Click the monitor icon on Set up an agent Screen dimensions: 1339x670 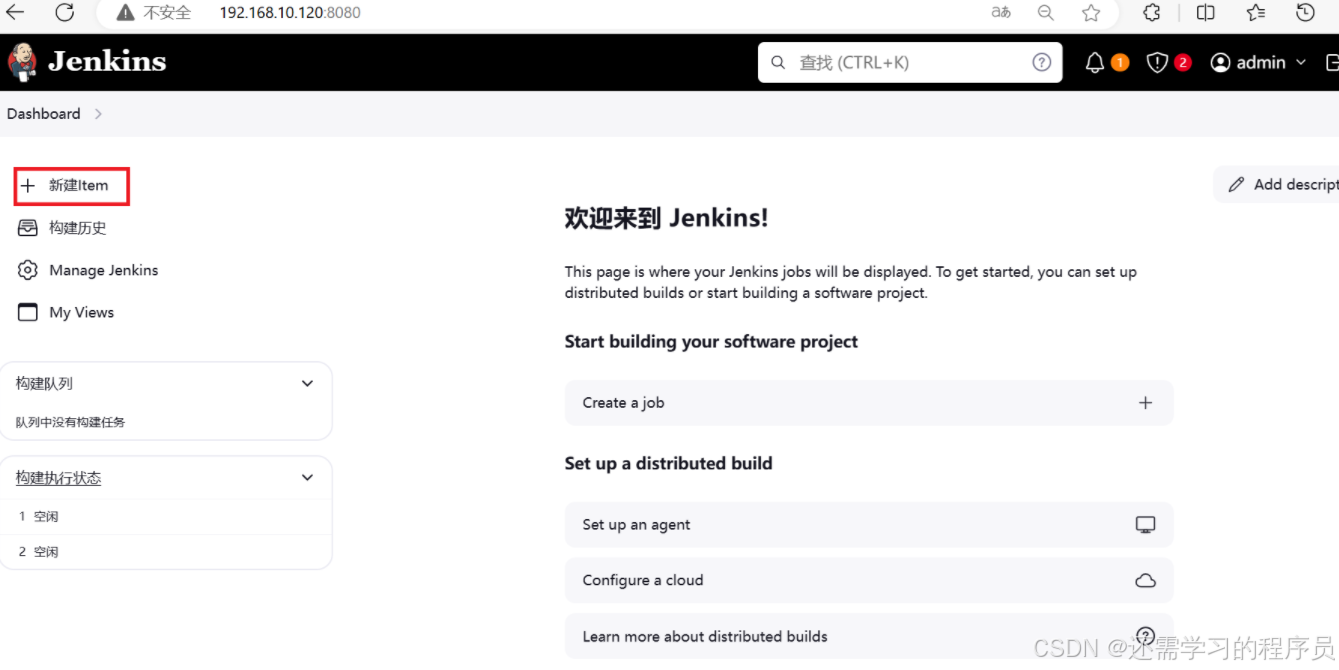[x=1145, y=525]
